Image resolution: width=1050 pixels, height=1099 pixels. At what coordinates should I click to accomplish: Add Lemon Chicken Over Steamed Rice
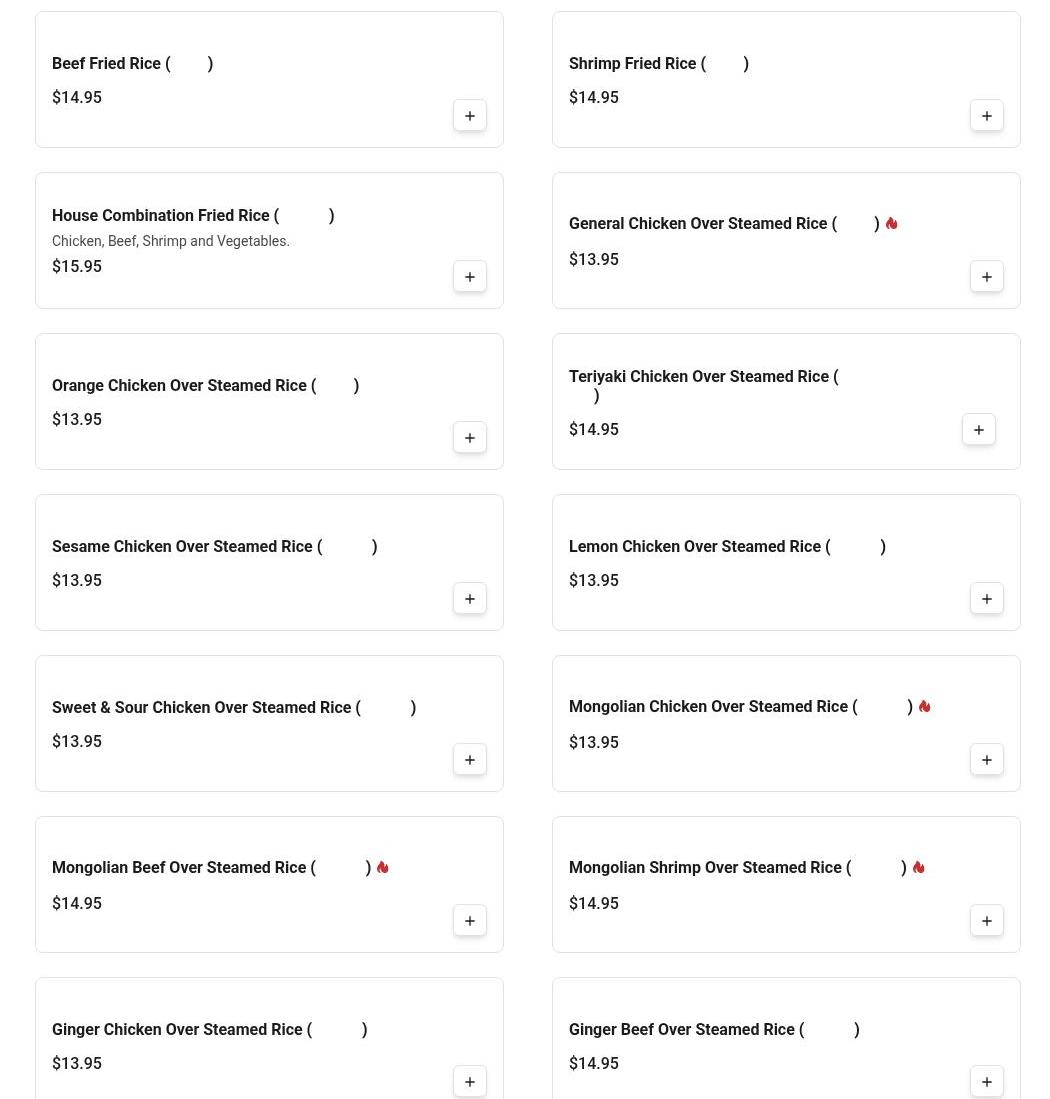pyautogui.click(x=987, y=599)
